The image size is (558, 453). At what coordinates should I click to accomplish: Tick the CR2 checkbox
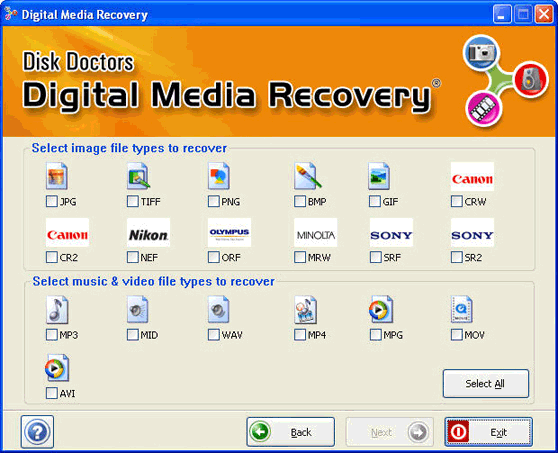pyautogui.click(x=52, y=257)
